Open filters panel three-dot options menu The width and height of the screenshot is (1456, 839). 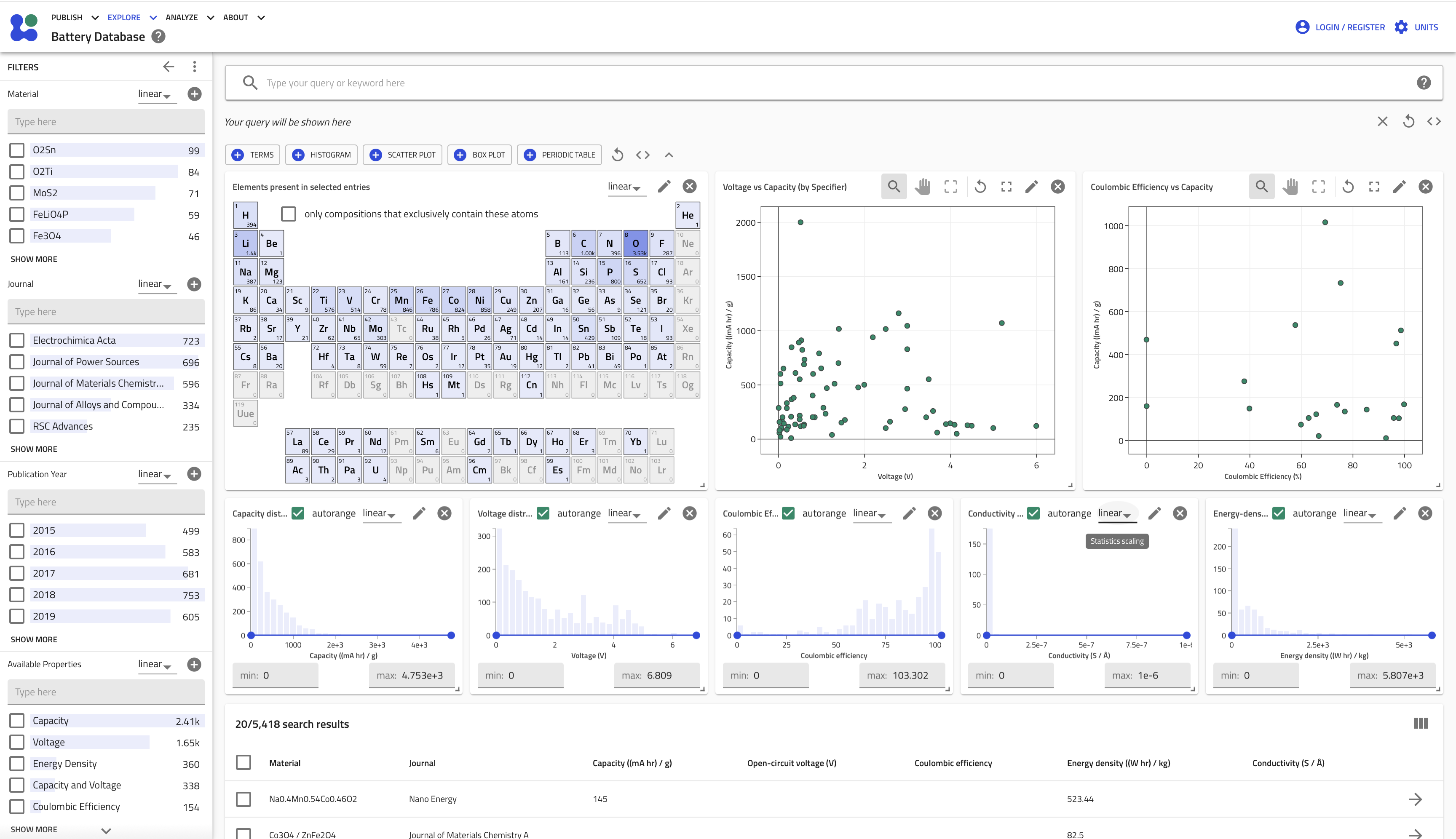pos(195,67)
